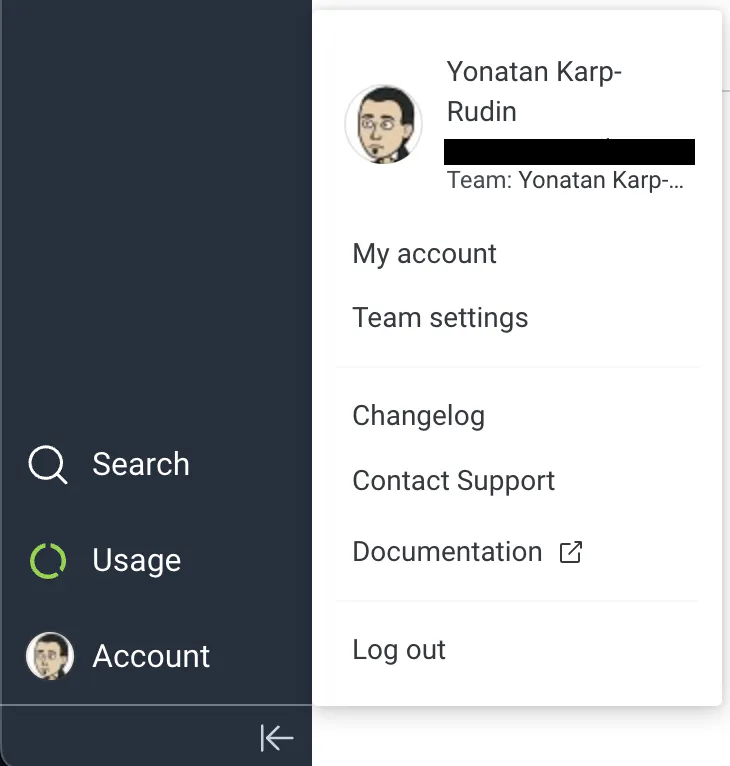Open the Usage sidebar item
Image resolution: width=730 pixels, height=766 pixels.
pyautogui.click(x=136, y=561)
